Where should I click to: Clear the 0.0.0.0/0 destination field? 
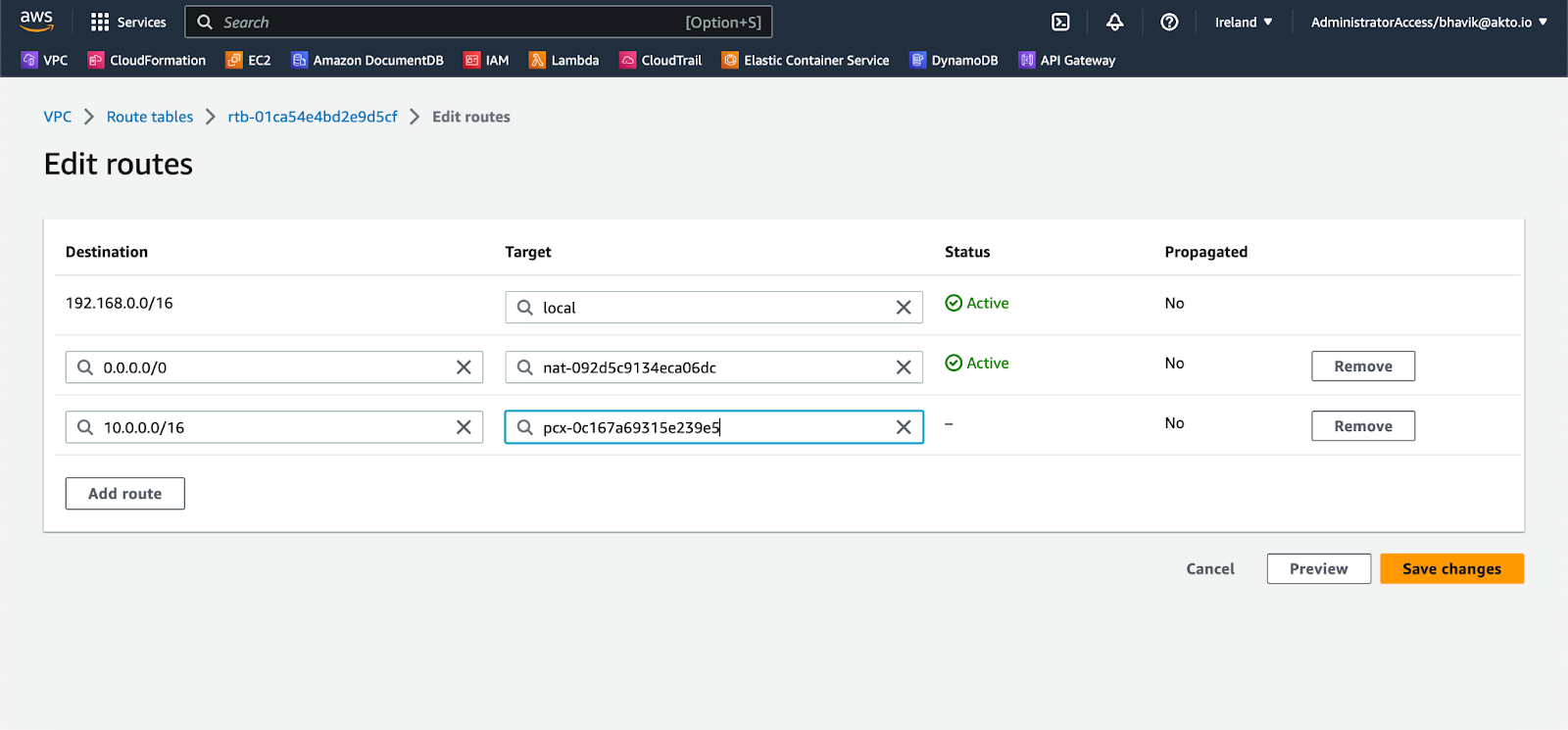pyautogui.click(x=464, y=367)
